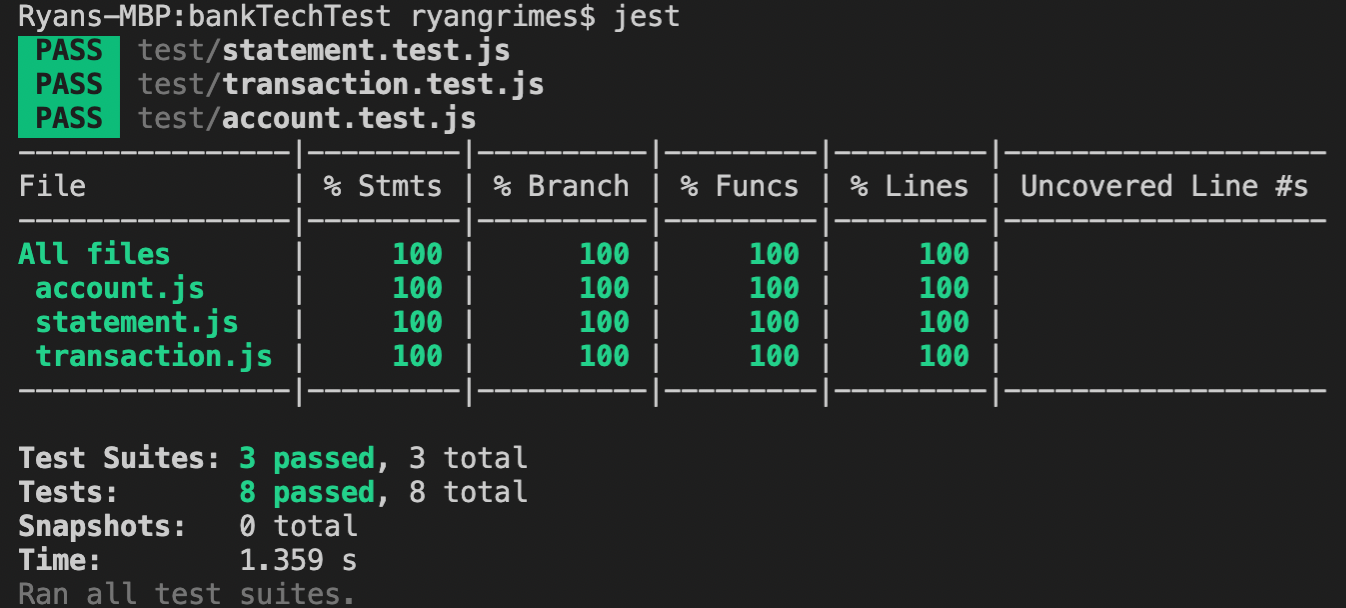The height and width of the screenshot is (608, 1346).
Task: Click the % Funcs value for statement.js
Action: (x=774, y=322)
